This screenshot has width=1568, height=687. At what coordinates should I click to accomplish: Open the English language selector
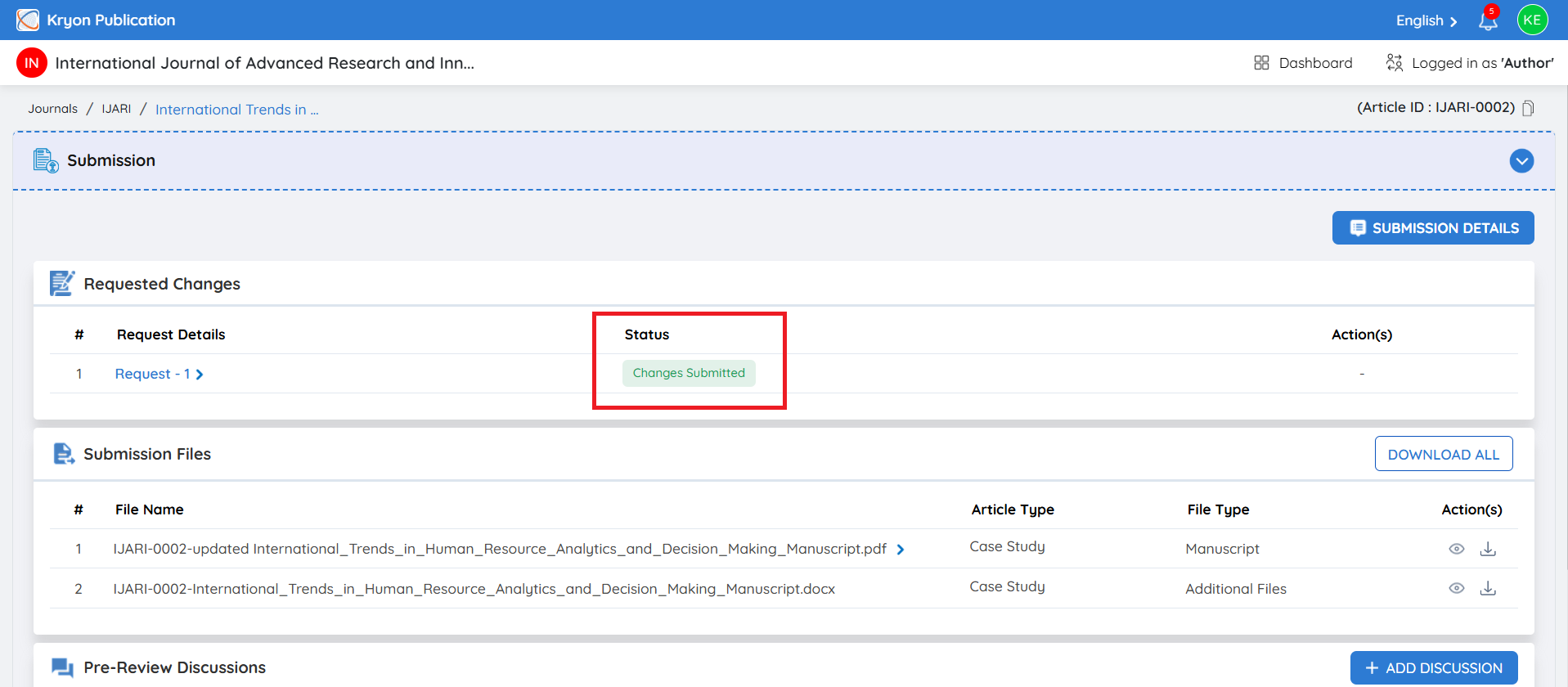click(x=1426, y=20)
